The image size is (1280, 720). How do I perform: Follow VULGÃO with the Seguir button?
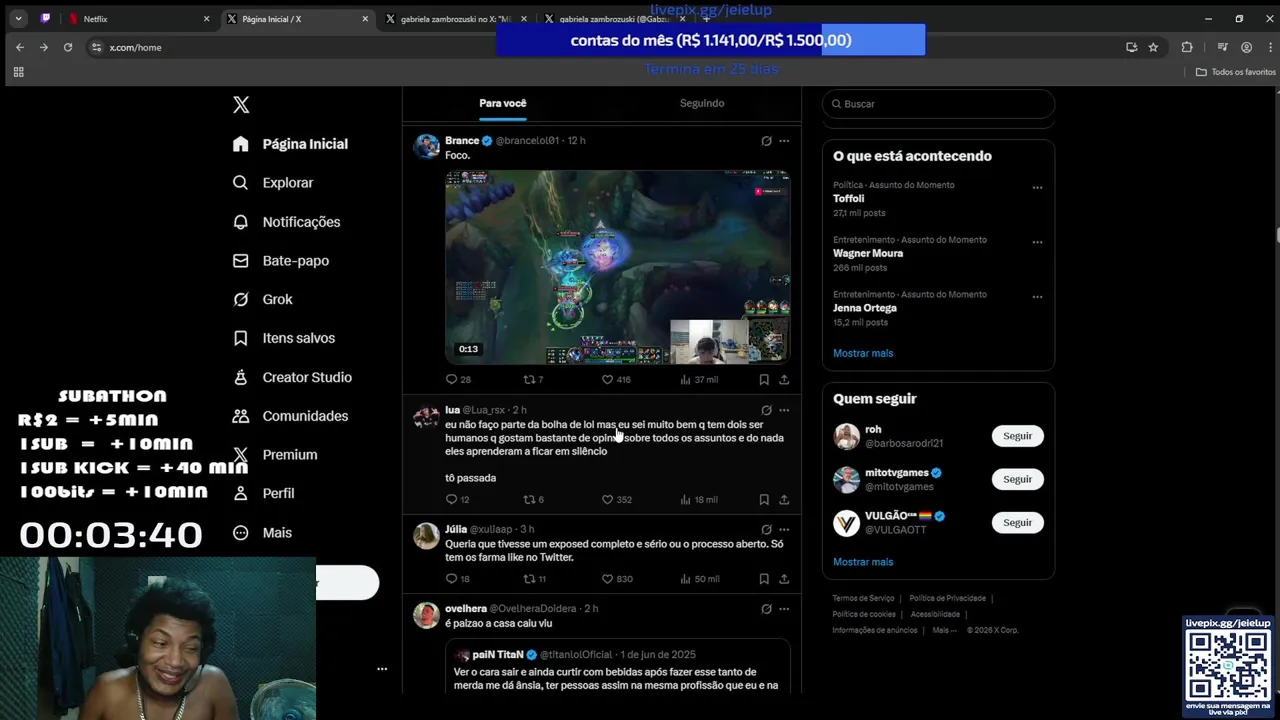click(1017, 522)
